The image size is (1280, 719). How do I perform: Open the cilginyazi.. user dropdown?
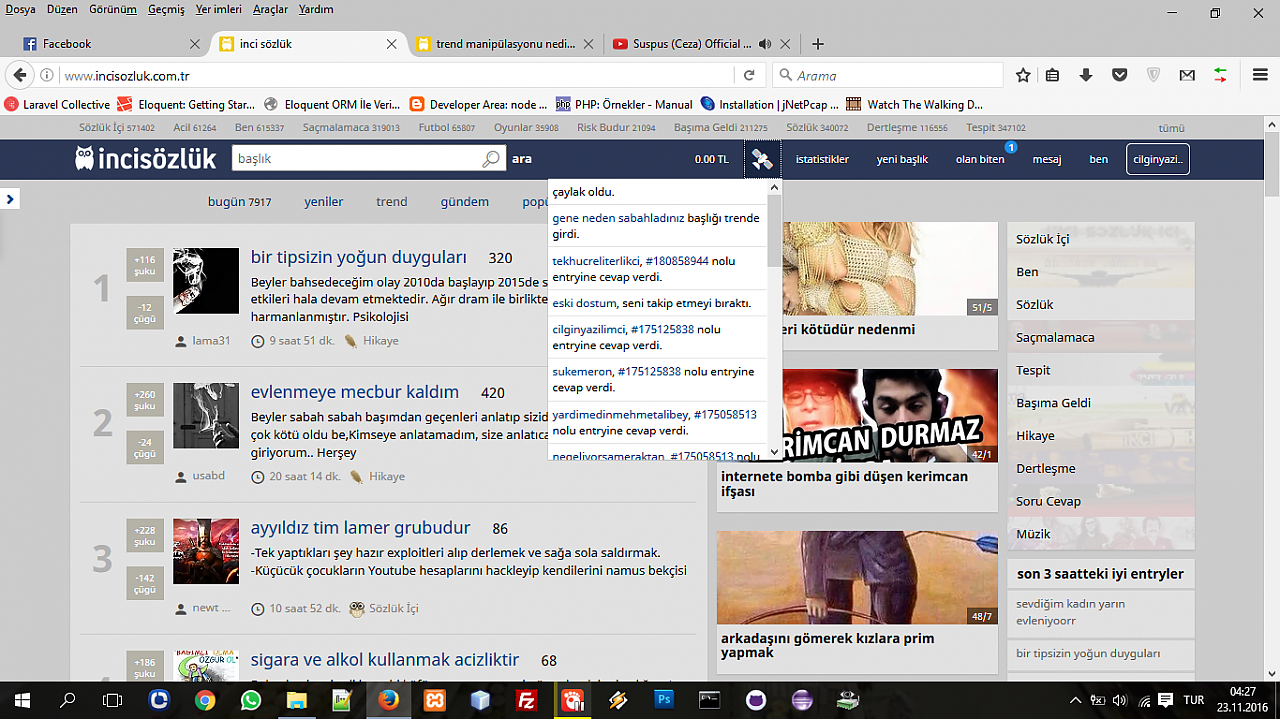pyautogui.click(x=1157, y=159)
